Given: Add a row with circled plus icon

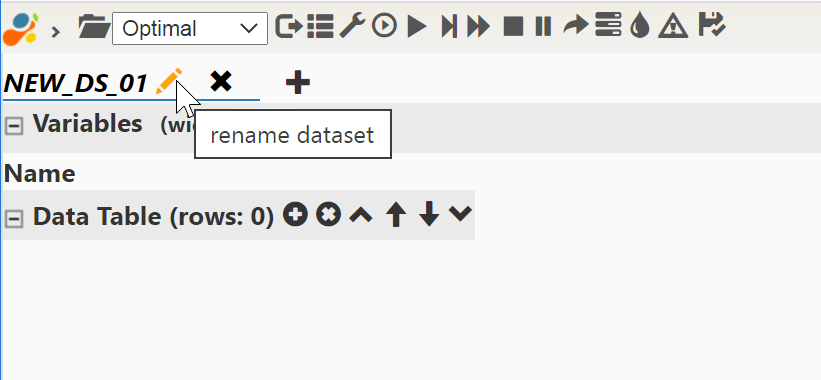Looking at the screenshot, I should [295, 215].
